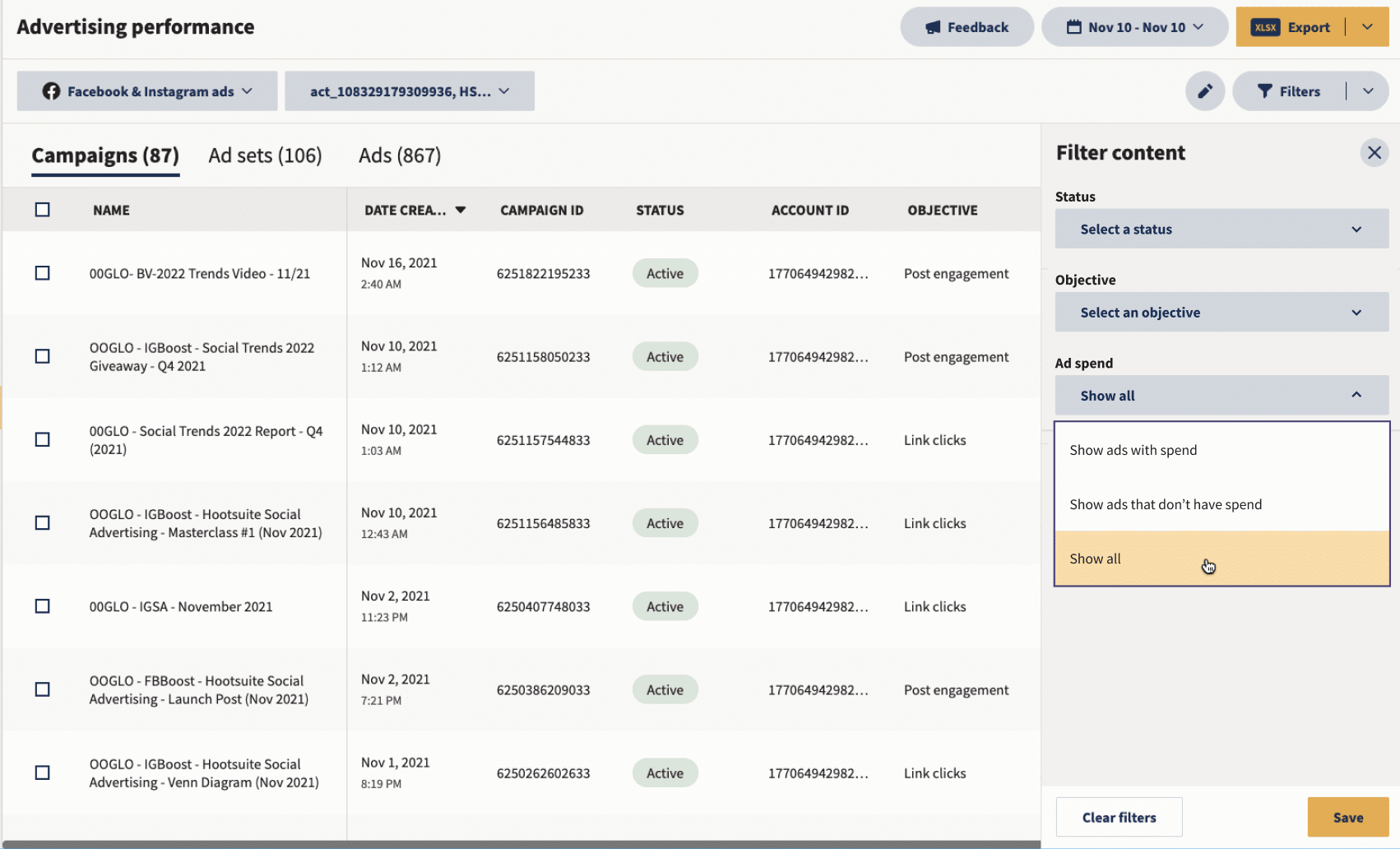Click the Facebook logo icon

point(51,91)
